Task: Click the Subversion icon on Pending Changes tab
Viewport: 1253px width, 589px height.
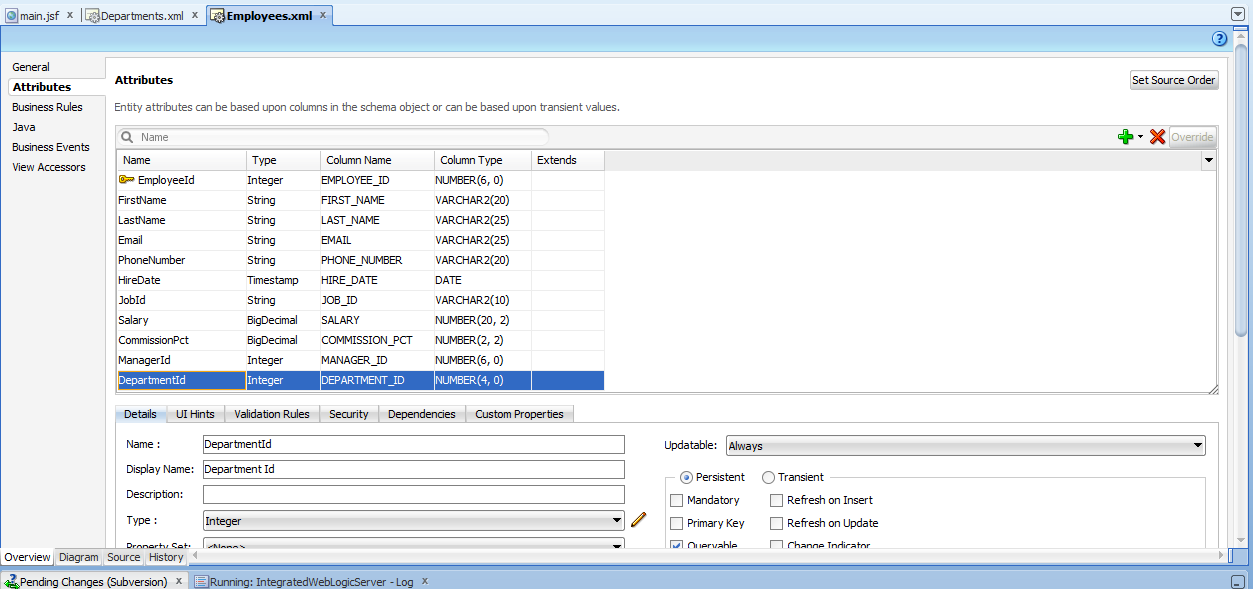Action: [x=12, y=581]
